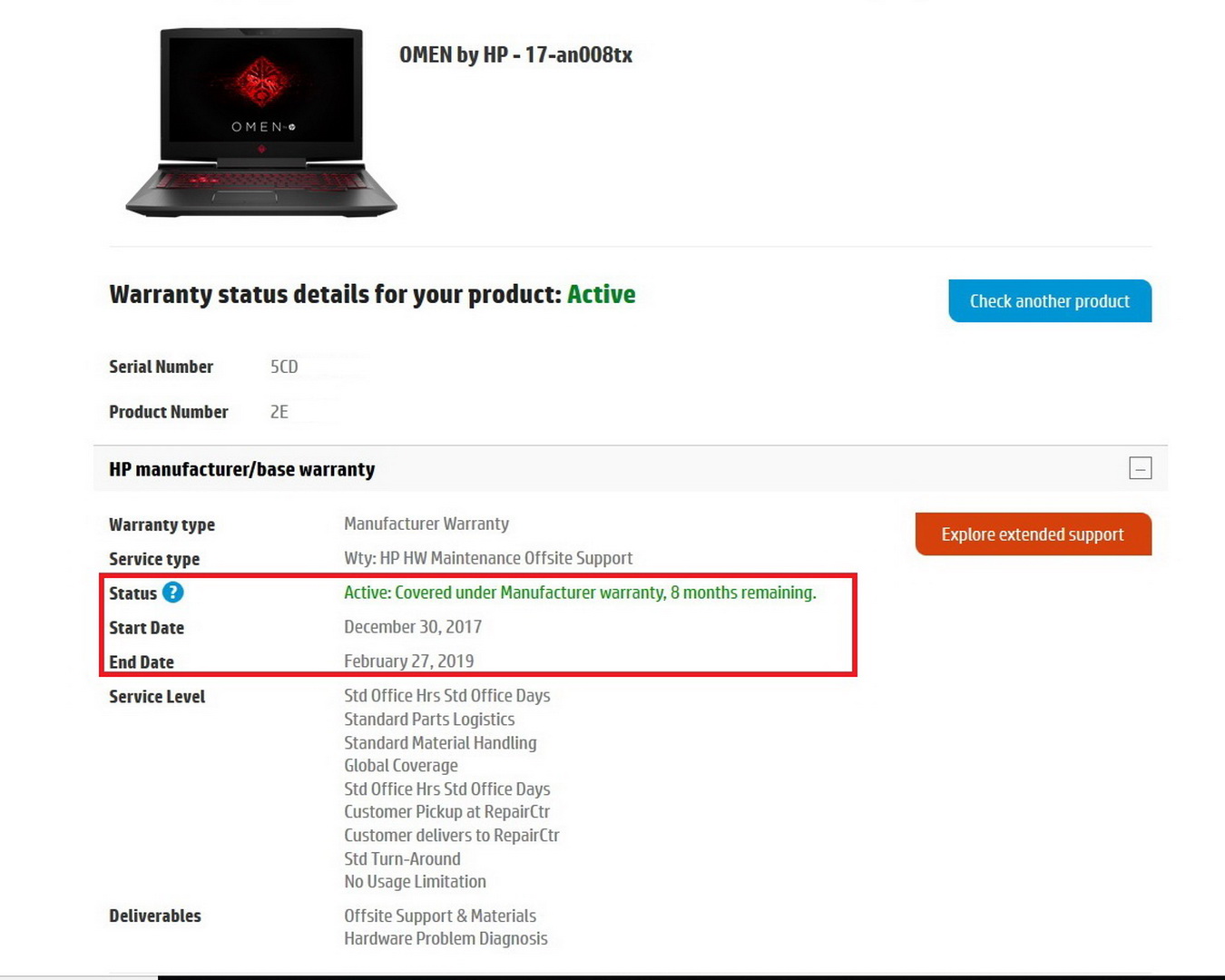Click the Check another product button
The width and height of the screenshot is (1225, 980).
click(x=1050, y=301)
